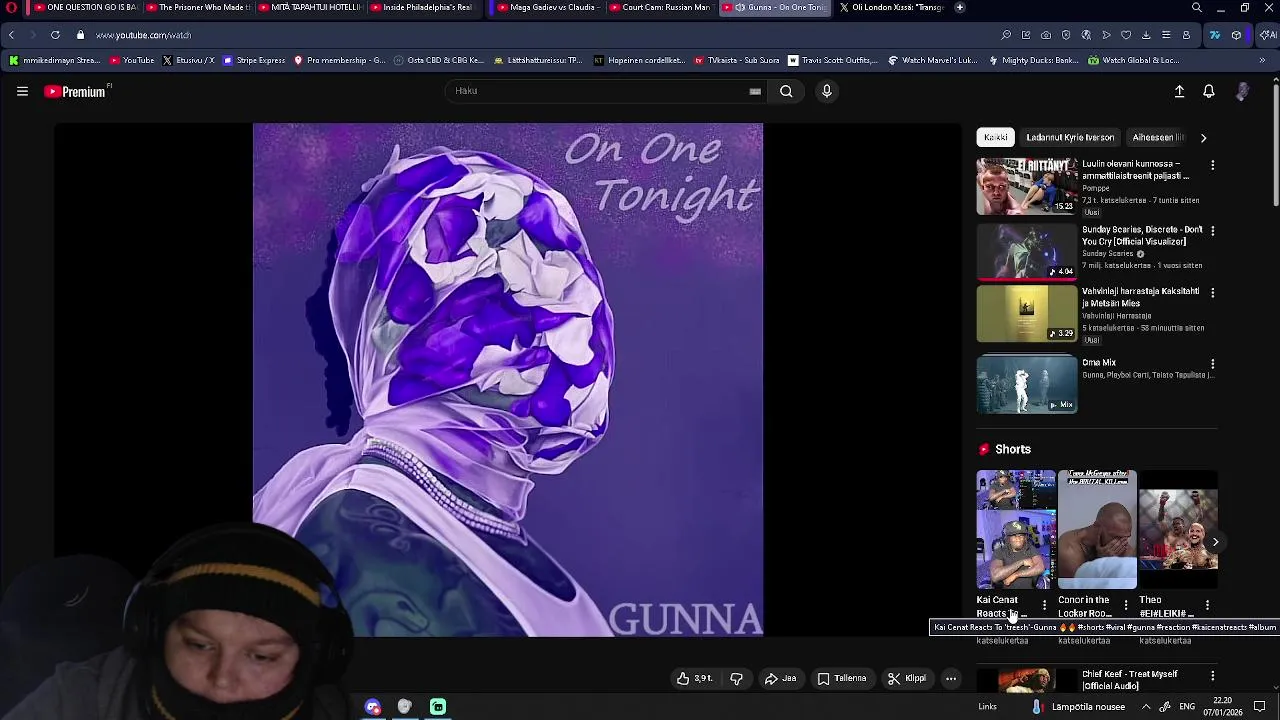Open the create/upload video icon

click(x=1179, y=91)
